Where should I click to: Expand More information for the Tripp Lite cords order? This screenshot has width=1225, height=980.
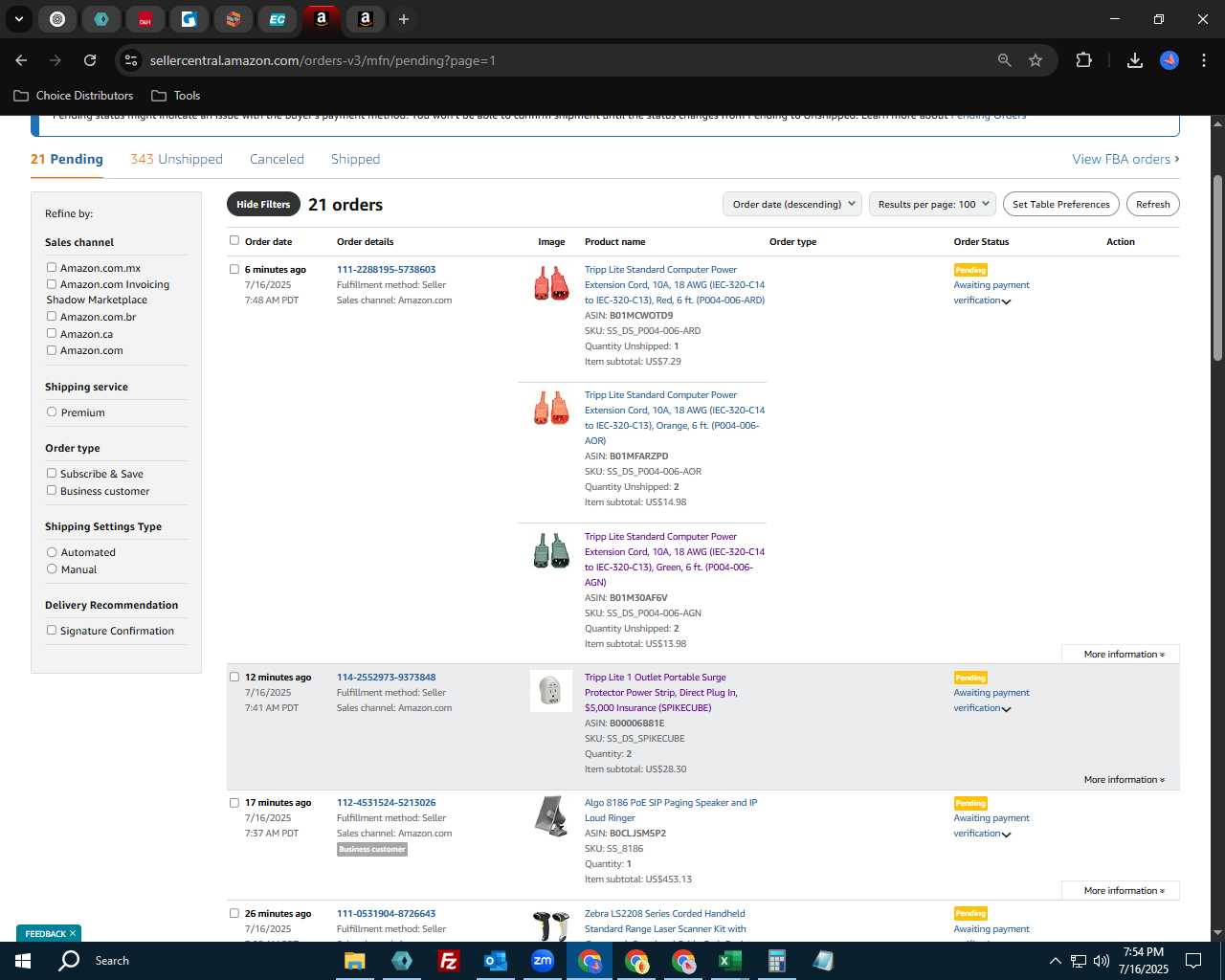1124,655
